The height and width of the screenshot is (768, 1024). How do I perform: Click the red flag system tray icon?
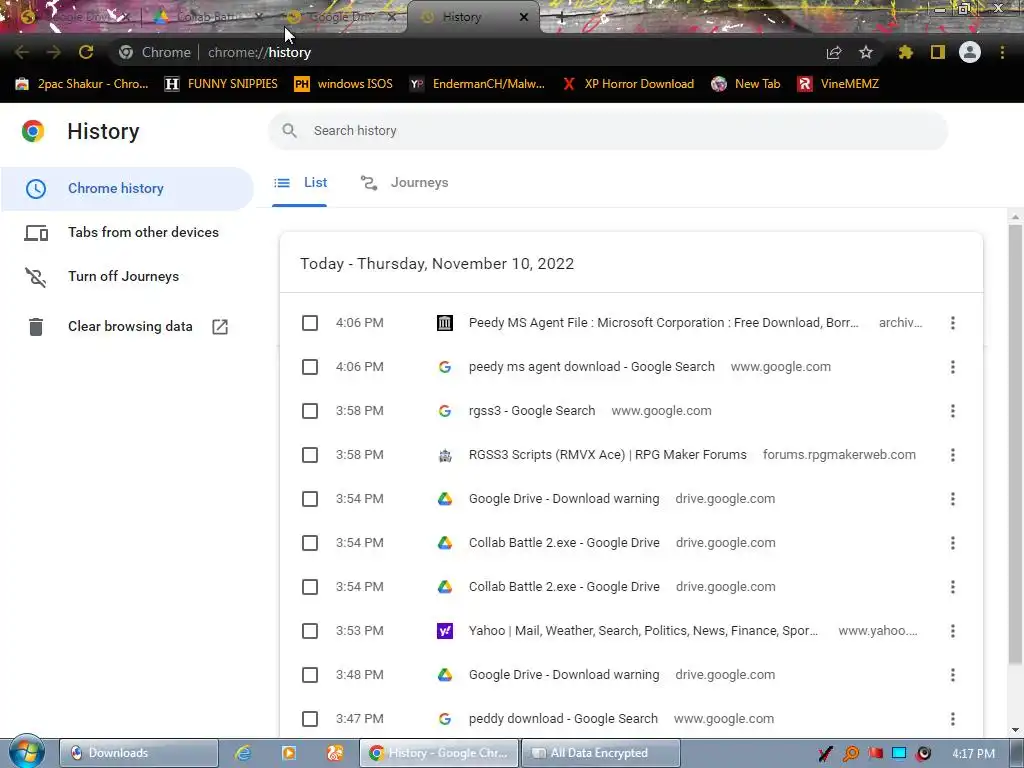(875, 754)
